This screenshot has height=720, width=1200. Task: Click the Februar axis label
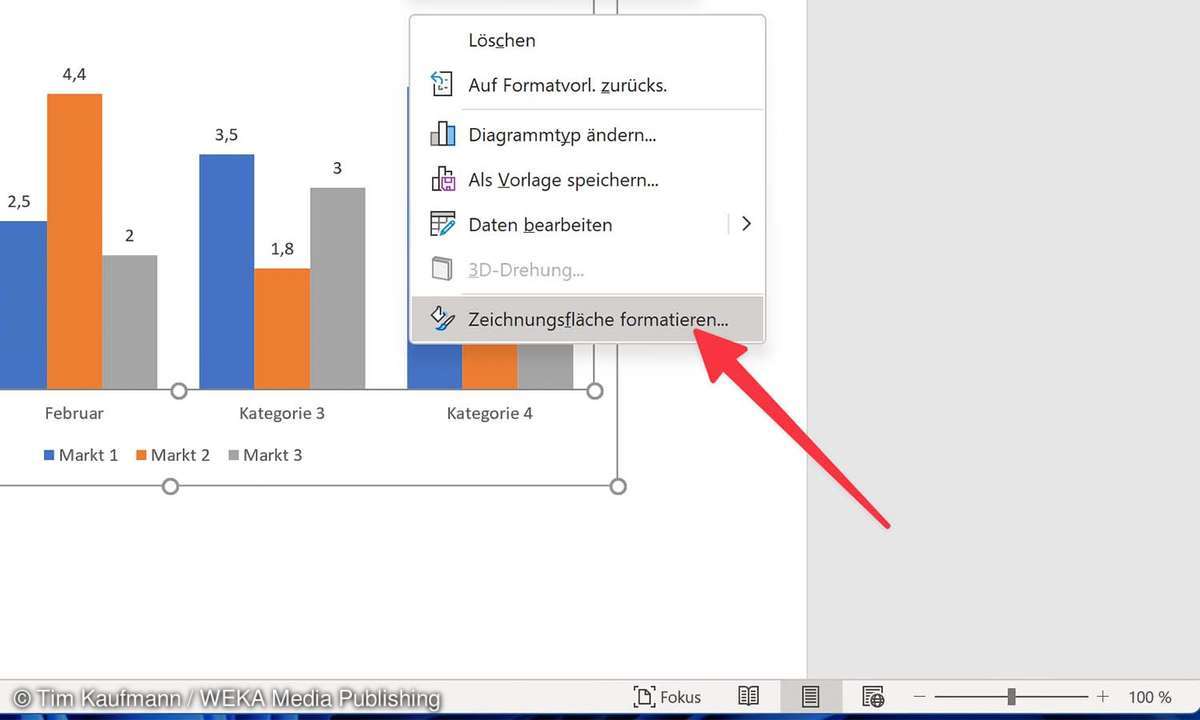pos(74,413)
